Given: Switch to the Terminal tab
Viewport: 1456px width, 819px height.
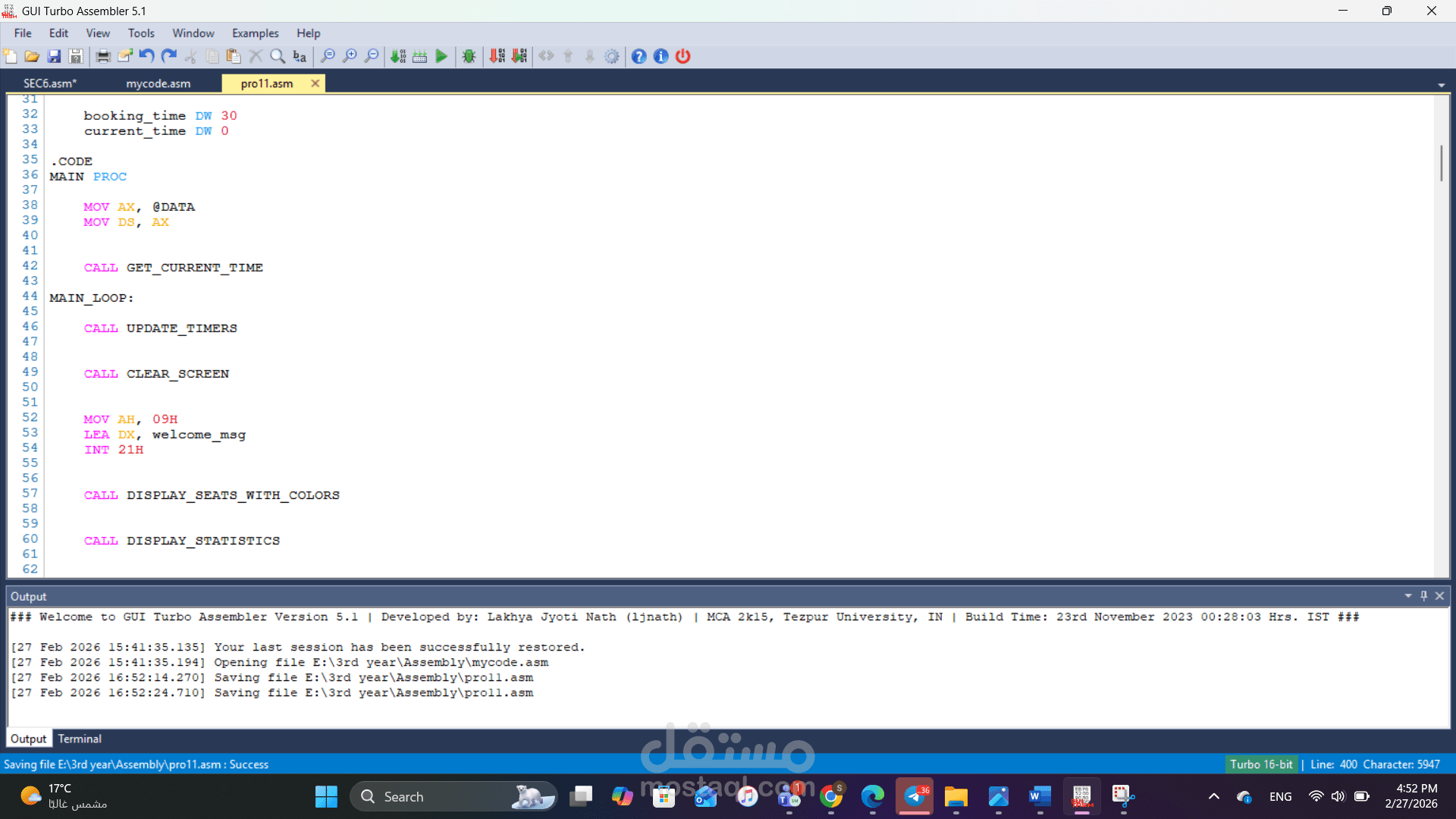Looking at the screenshot, I should tap(80, 739).
